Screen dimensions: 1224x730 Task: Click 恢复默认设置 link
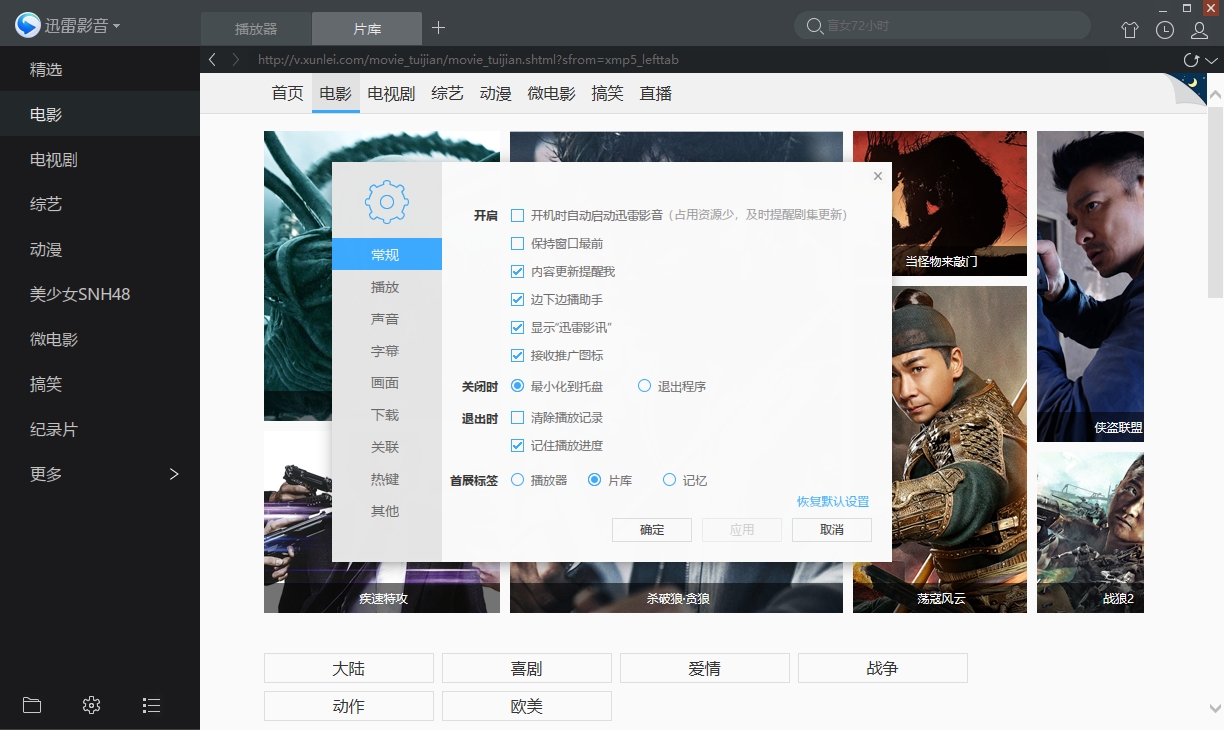click(x=832, y=501)
